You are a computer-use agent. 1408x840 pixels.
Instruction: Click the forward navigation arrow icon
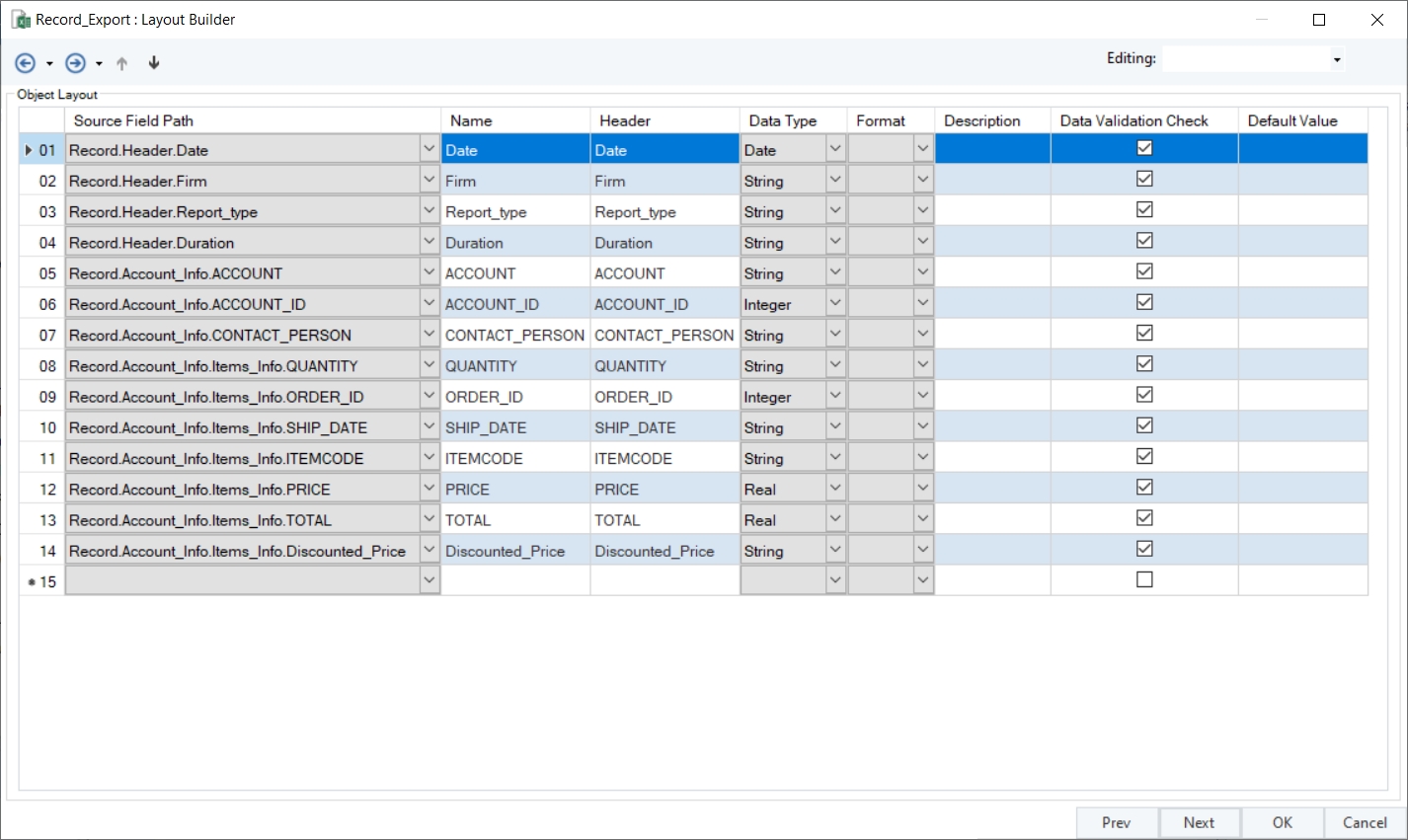tap(75, 63)
